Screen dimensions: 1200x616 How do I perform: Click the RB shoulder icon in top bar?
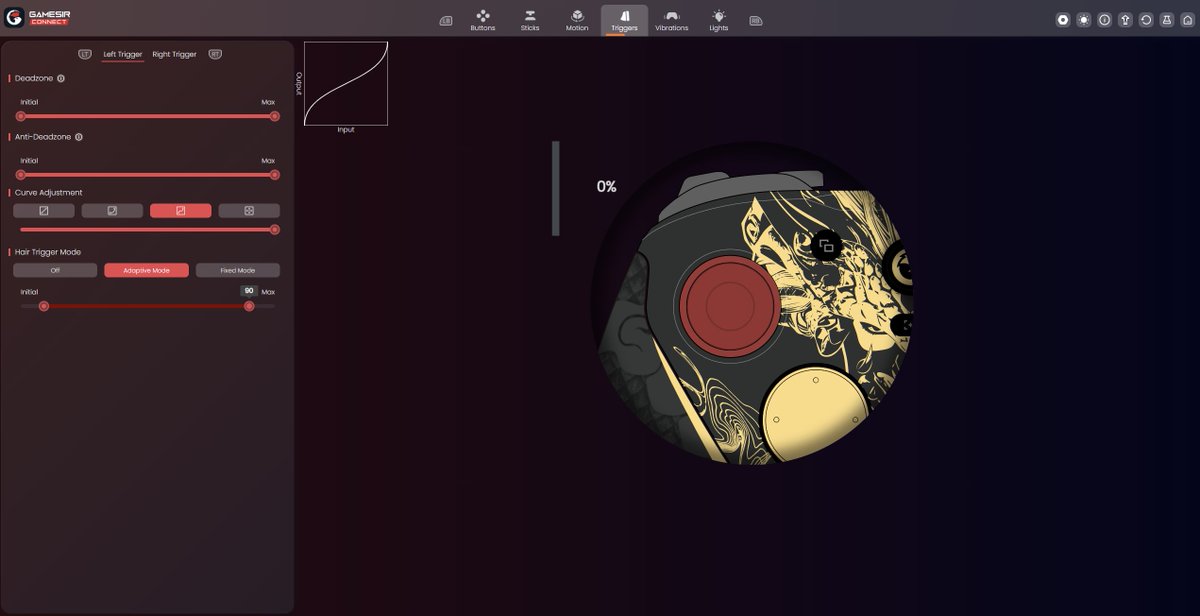(x=756, y=20)
